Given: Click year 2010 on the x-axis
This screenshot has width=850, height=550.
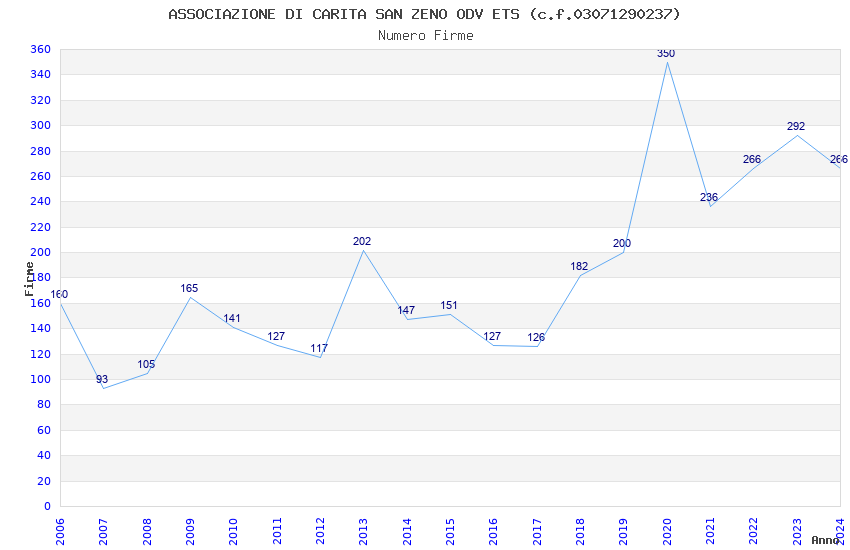Looking at the screenshot, I should (x=233, y=532).
